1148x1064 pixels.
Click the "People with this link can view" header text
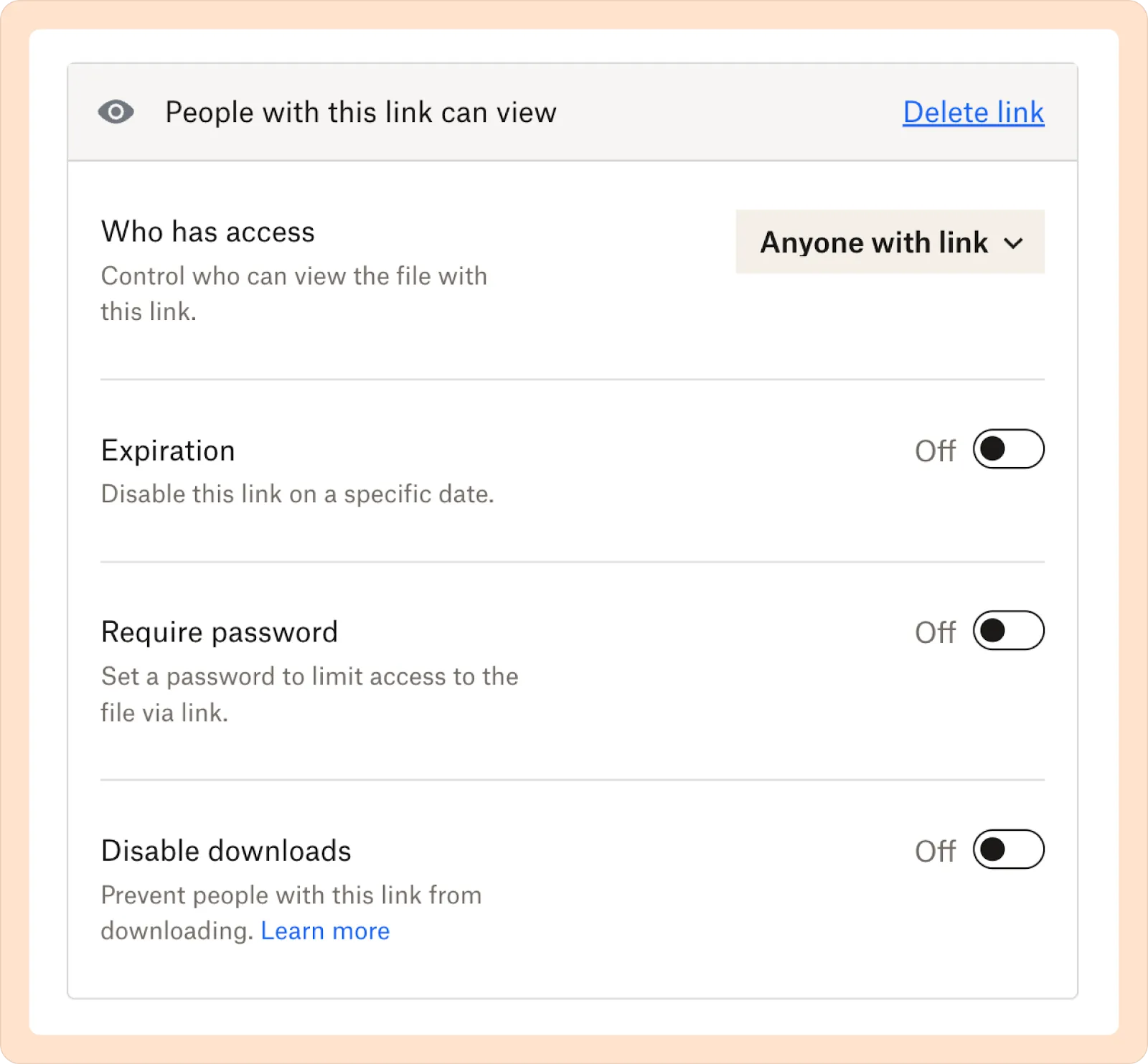(360, 113)
